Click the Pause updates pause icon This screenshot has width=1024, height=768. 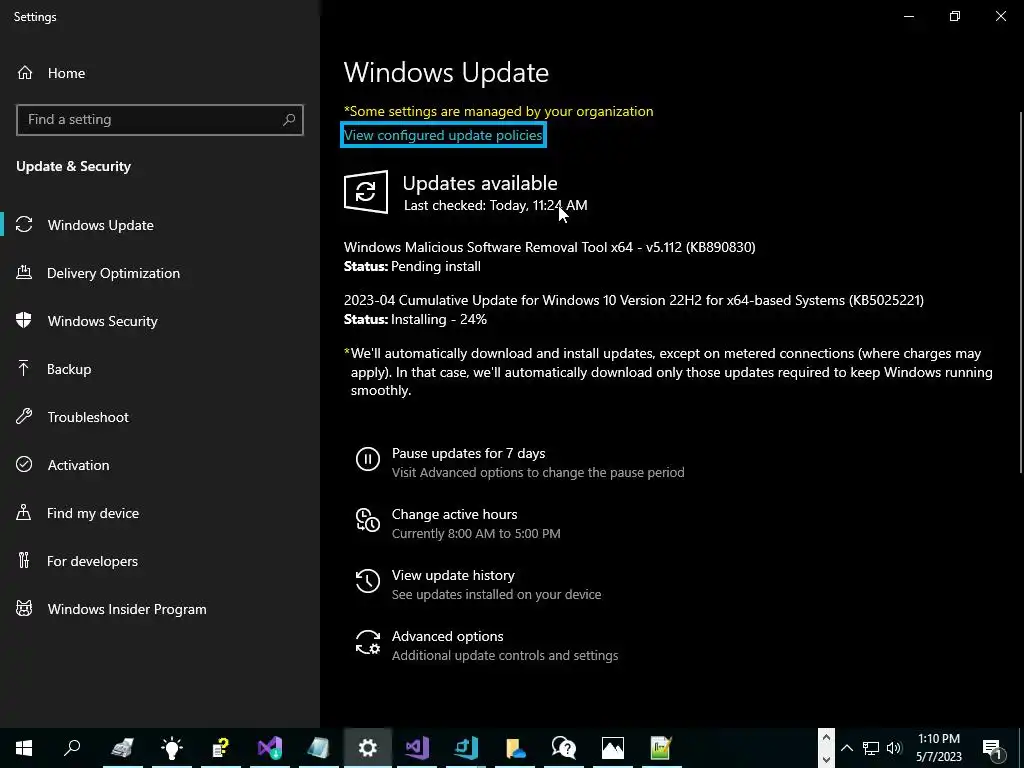tap(368, 458)
